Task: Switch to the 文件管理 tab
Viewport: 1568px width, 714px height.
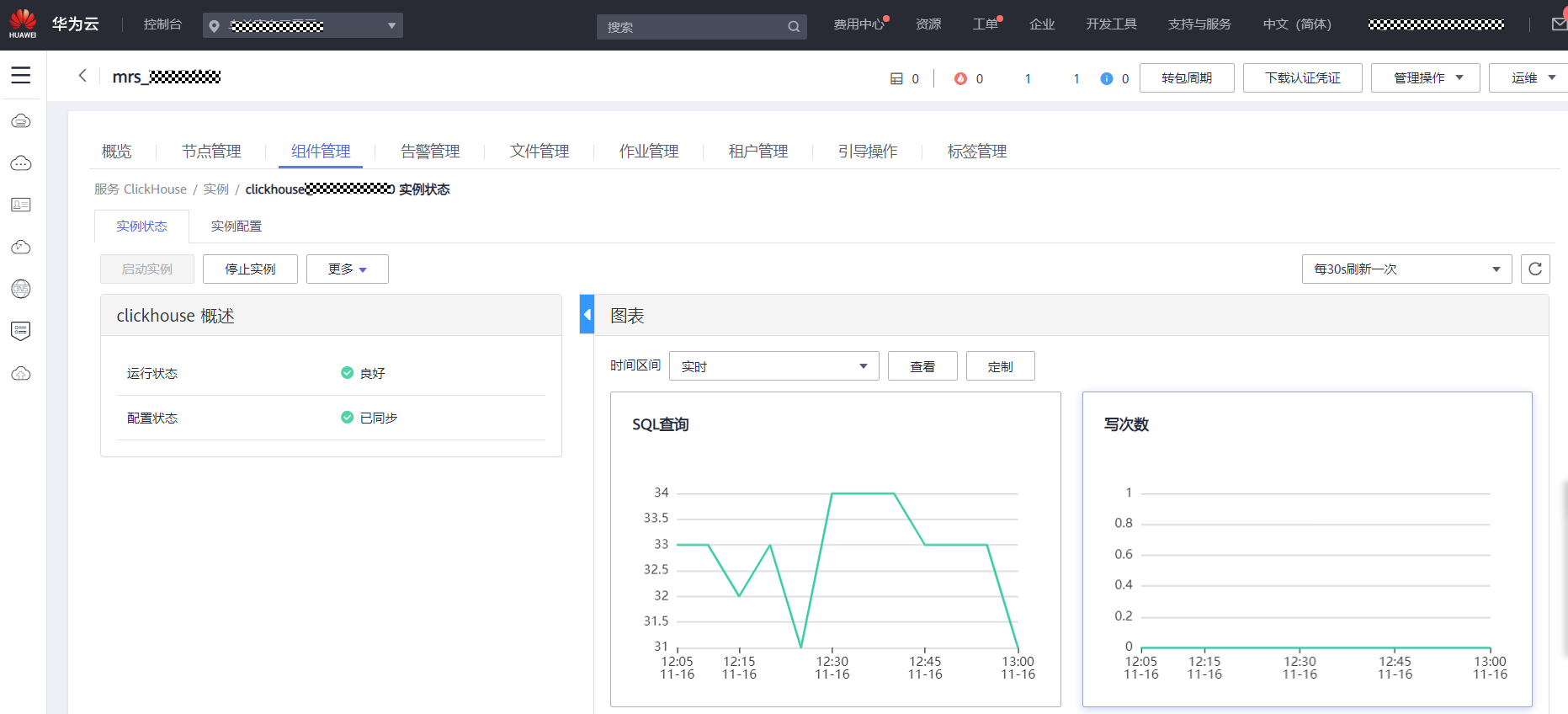Action: 539,152
